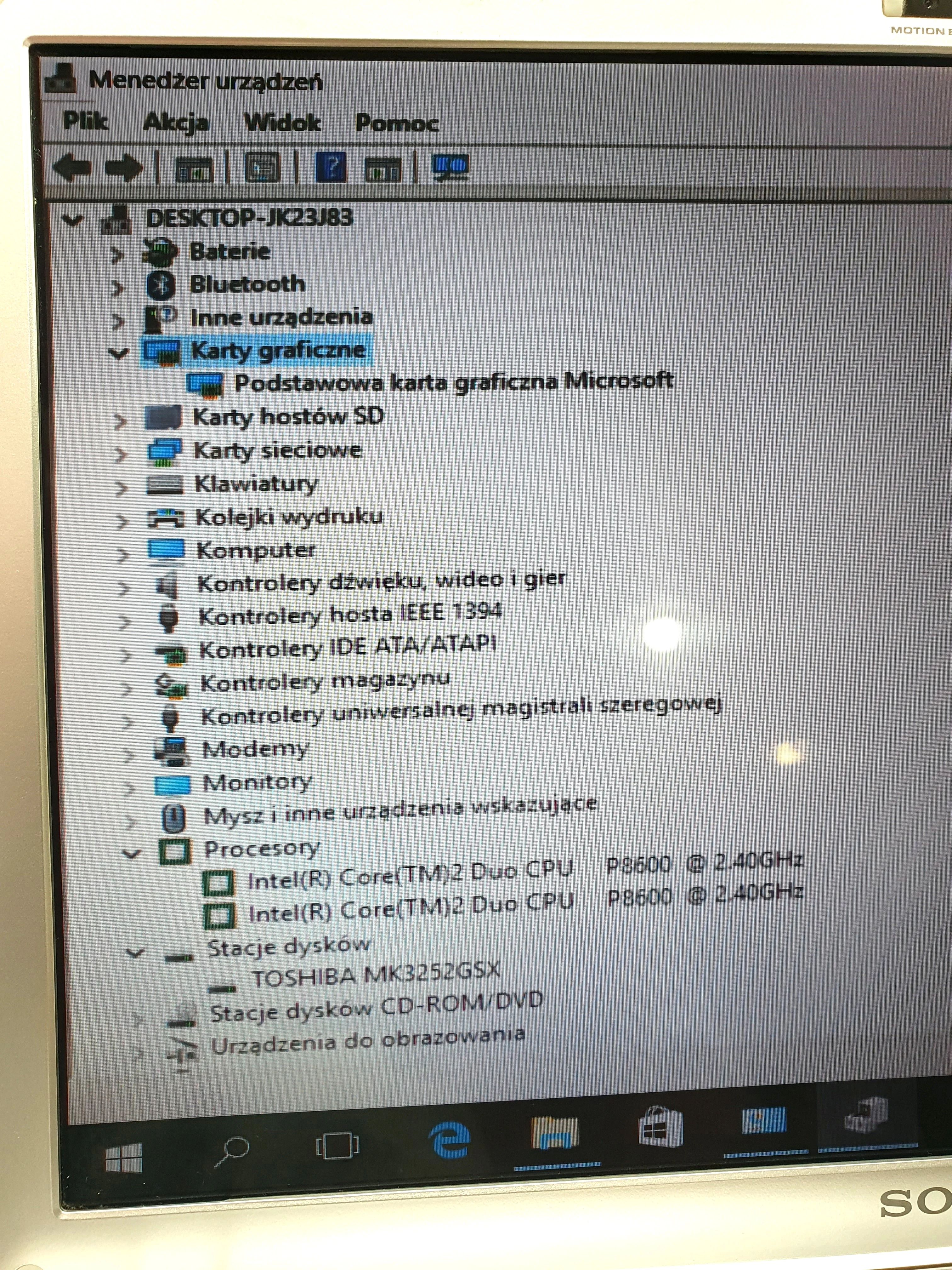This screenshot has width=952, height=1270.
Task: Open the Pomoc menu
Action: (x=397, y=123)
